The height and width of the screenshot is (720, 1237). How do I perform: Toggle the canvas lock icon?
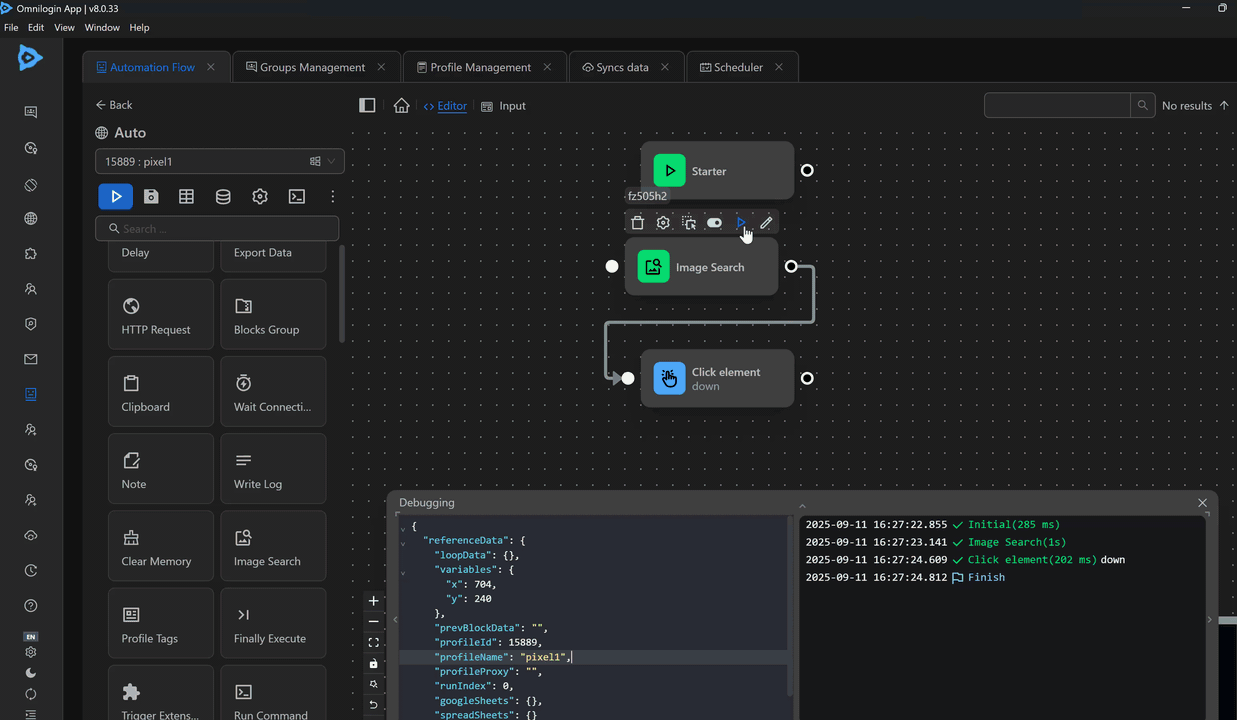click(x=373, y=663)
